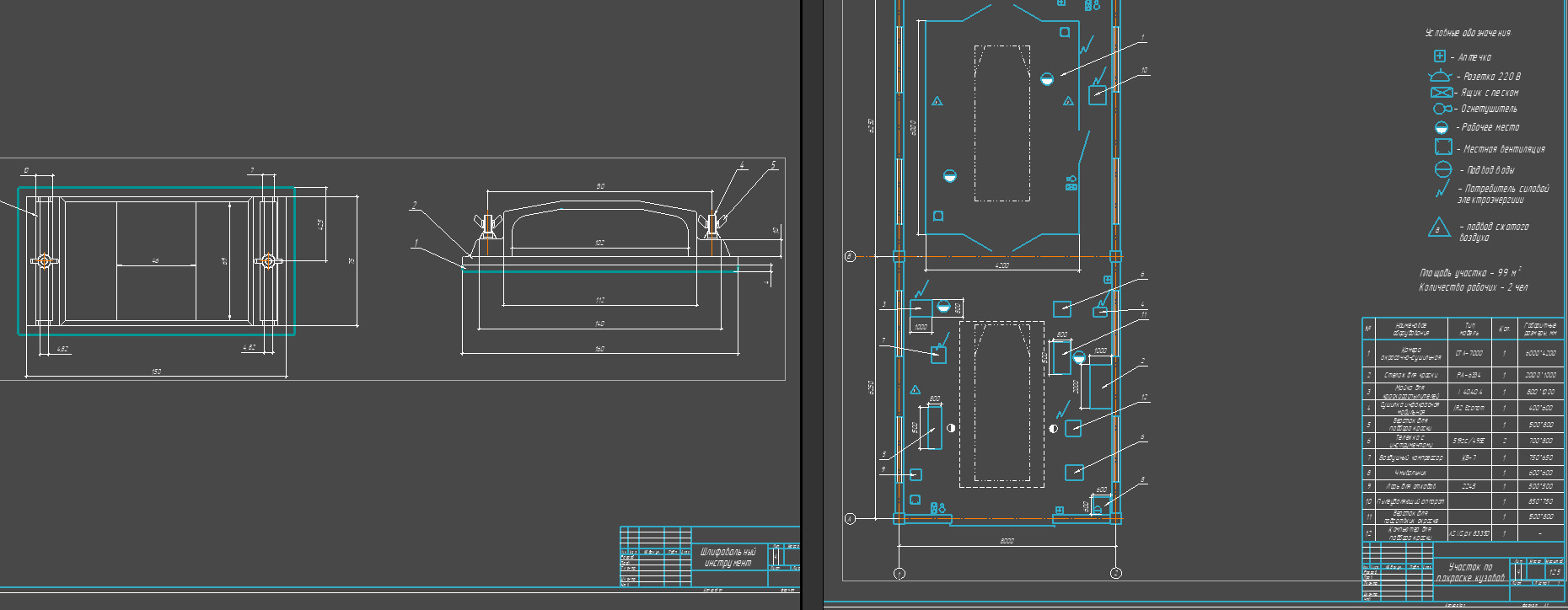
Task: Click 'Шлифовальный инструмент' title block text
Action: point(730,557)
